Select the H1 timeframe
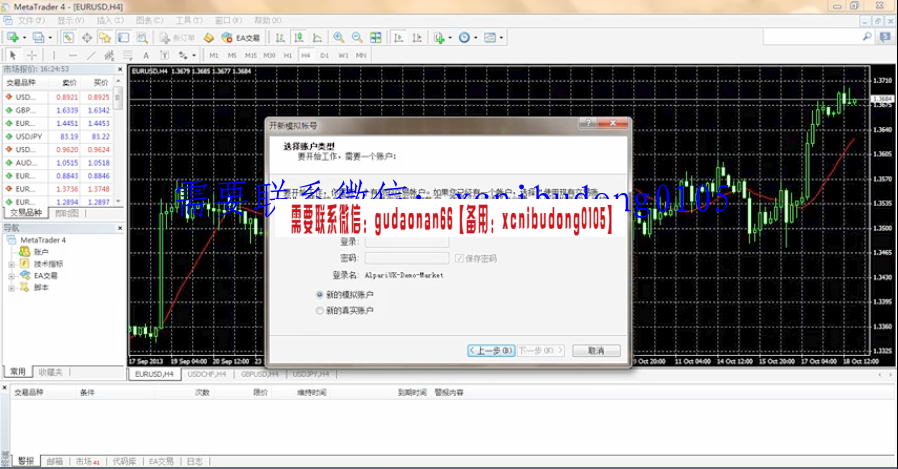Viewport: 898px width, 469px height. (287, 56)
